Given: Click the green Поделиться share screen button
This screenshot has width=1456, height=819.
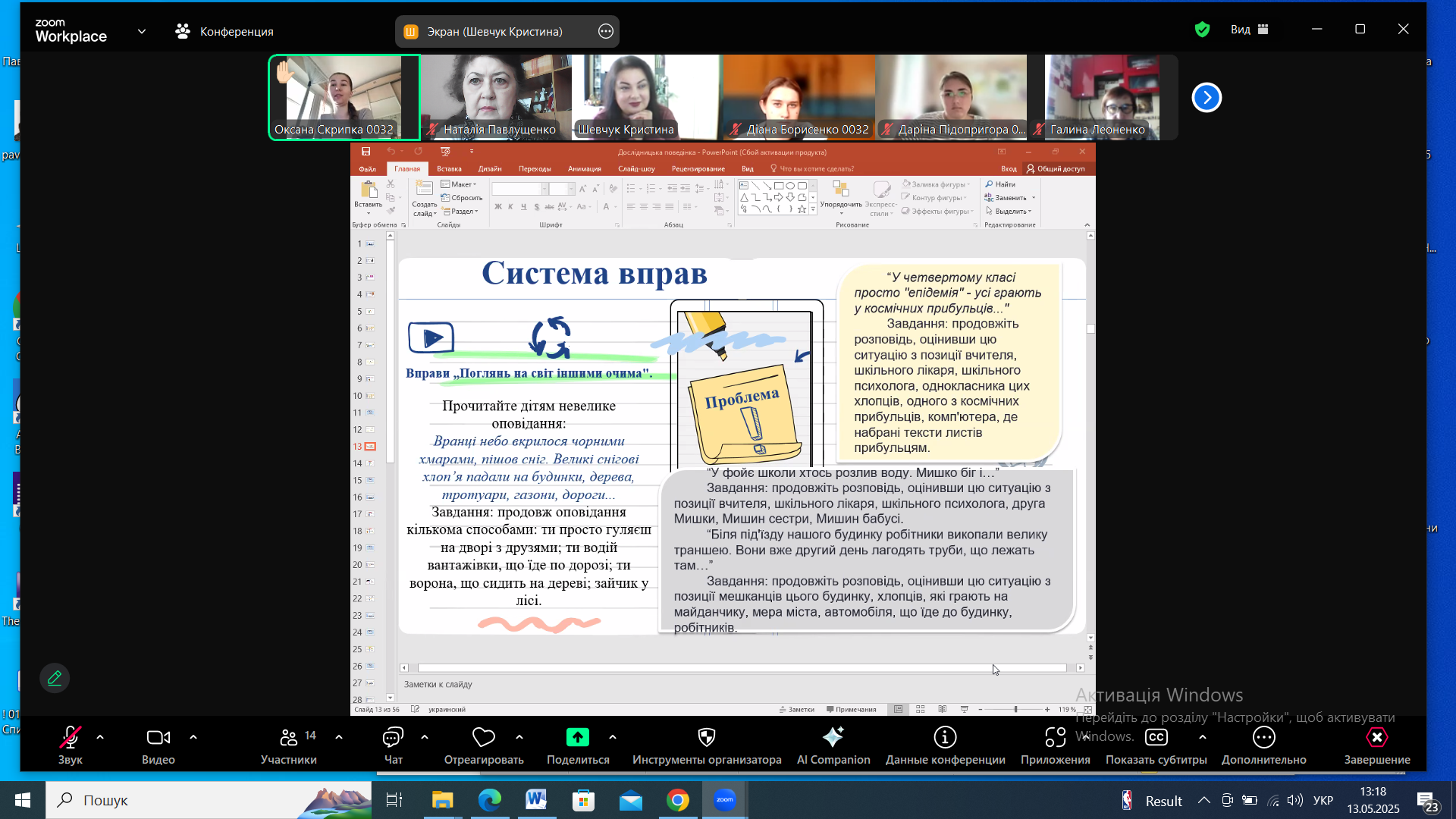Looking at the screenshot, I should [578, 745].
